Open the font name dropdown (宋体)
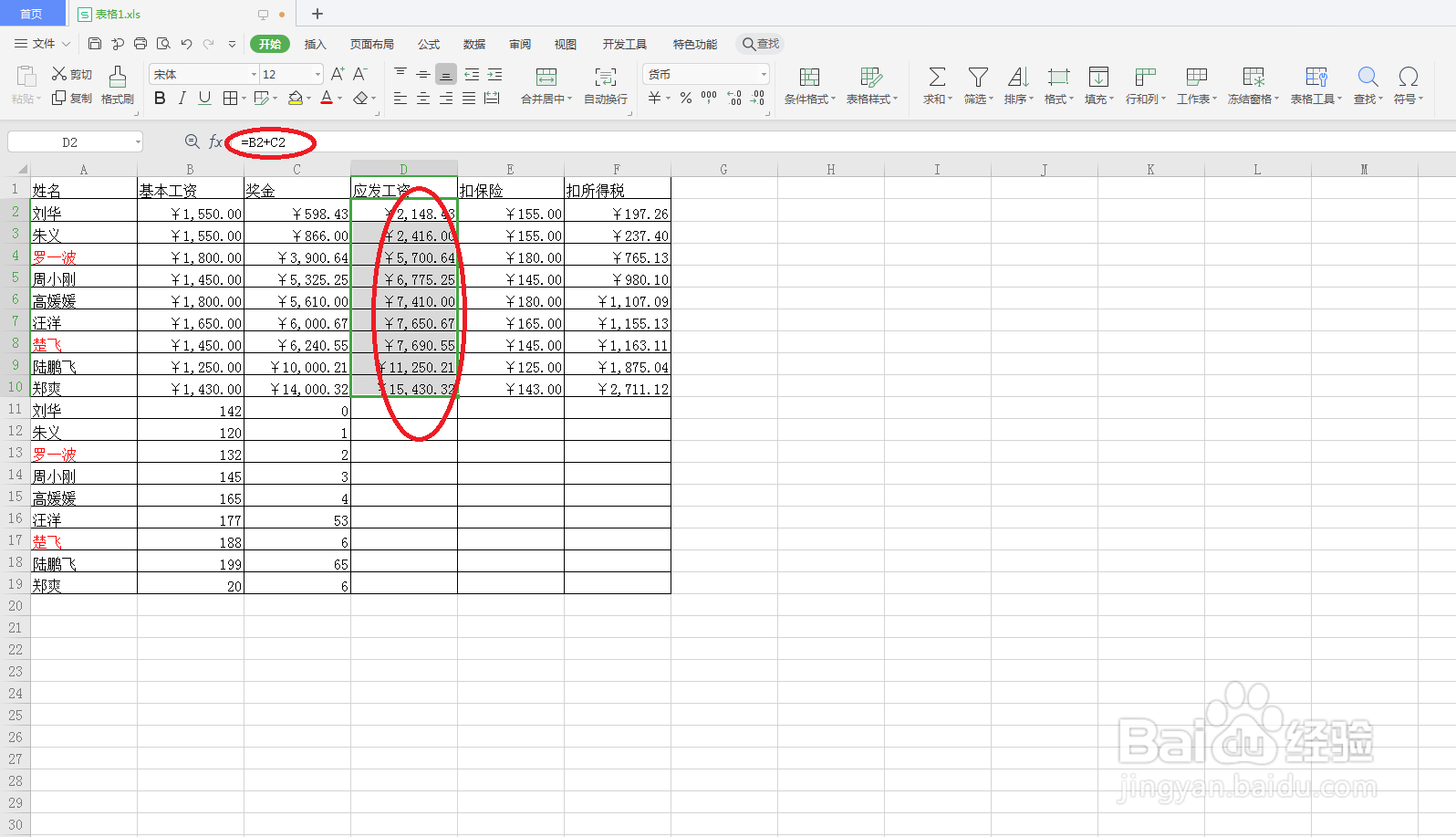Screen dimensions: 1456x837 (x=255, y=74)
